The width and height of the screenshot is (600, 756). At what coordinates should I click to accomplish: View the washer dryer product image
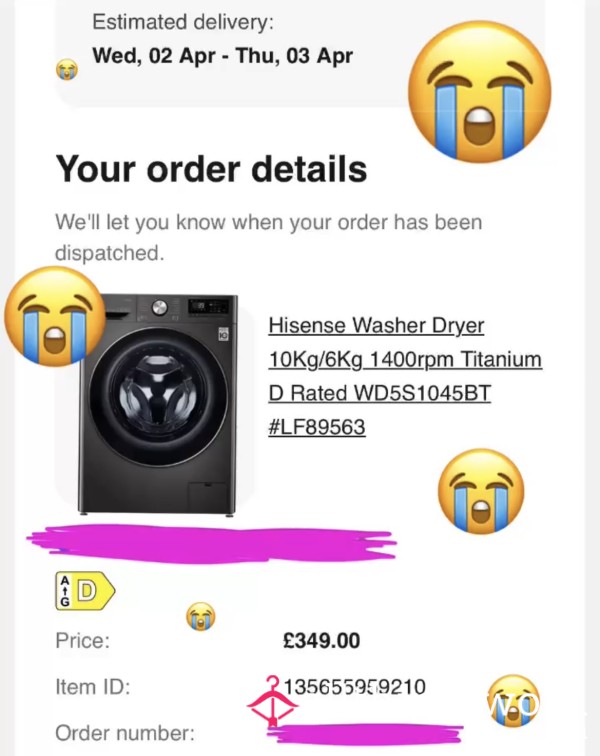[x=158, y=405]
